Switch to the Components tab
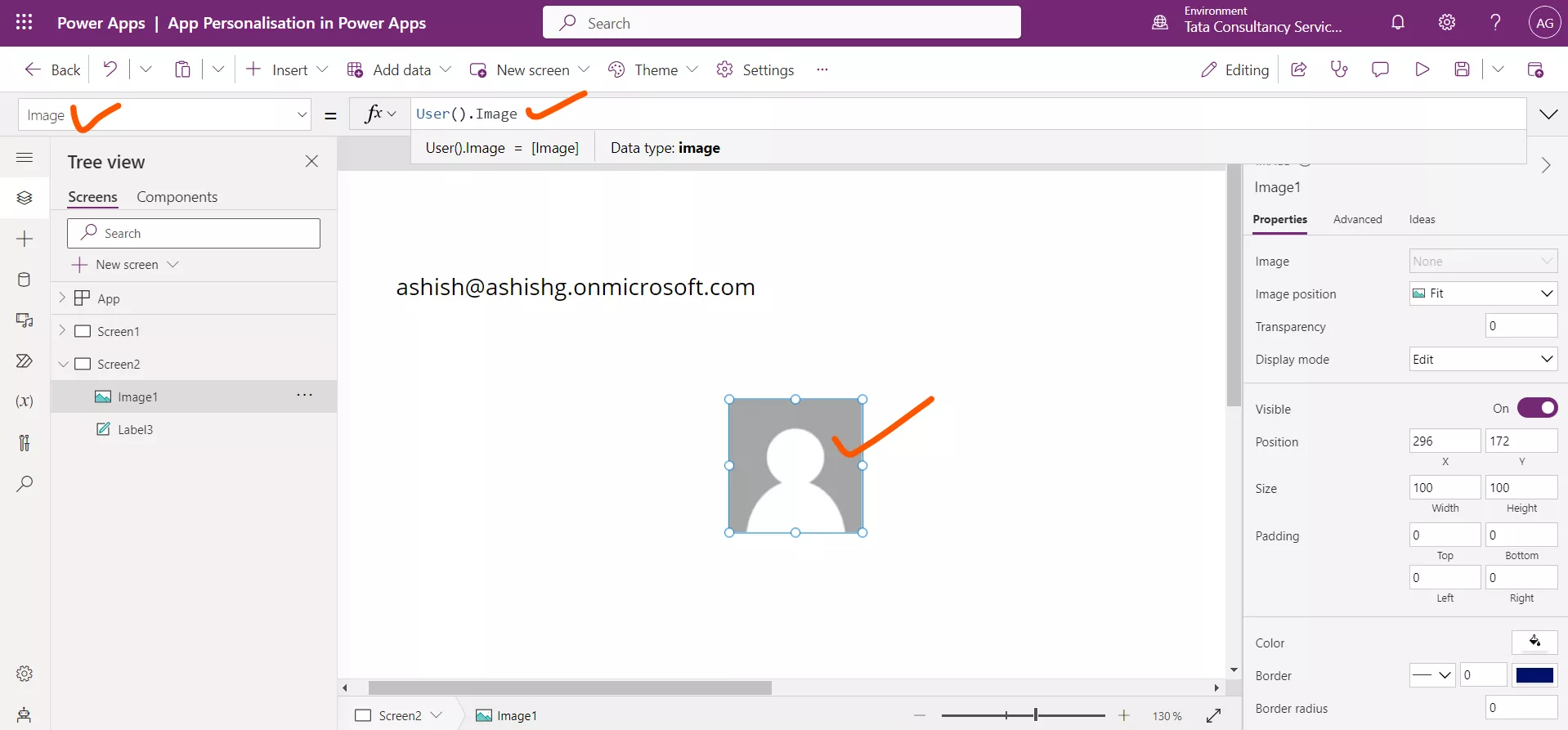1568x730 pixels. click(177, 197)
